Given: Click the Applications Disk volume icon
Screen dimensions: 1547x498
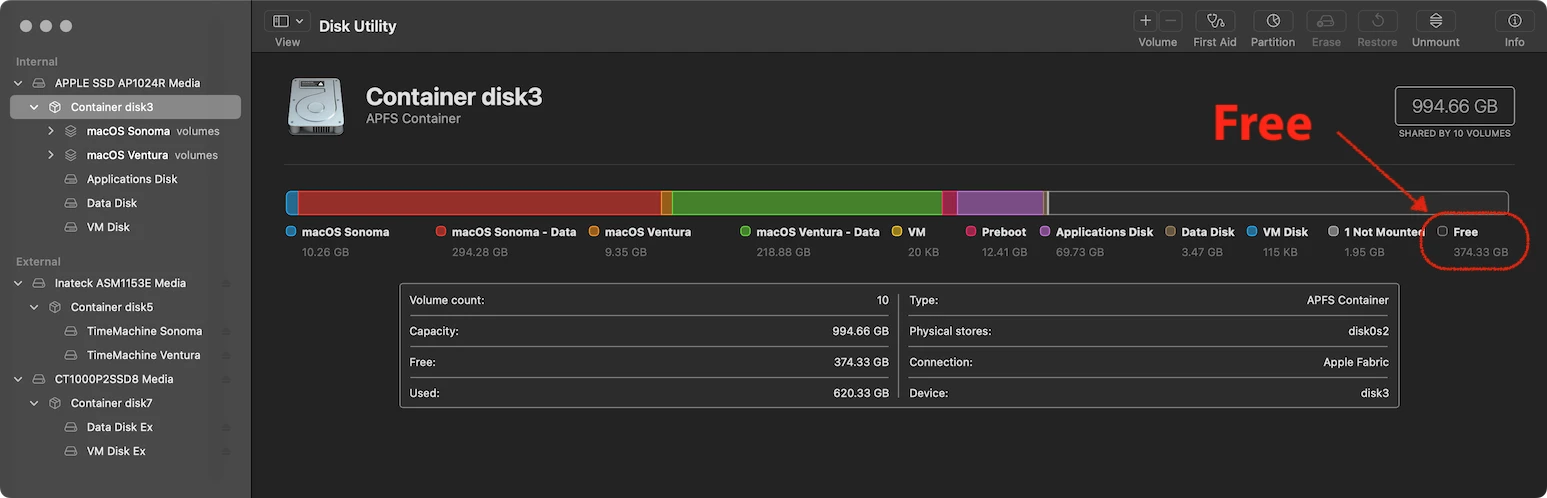Looking at the screenshot, I should click(71, 179).
